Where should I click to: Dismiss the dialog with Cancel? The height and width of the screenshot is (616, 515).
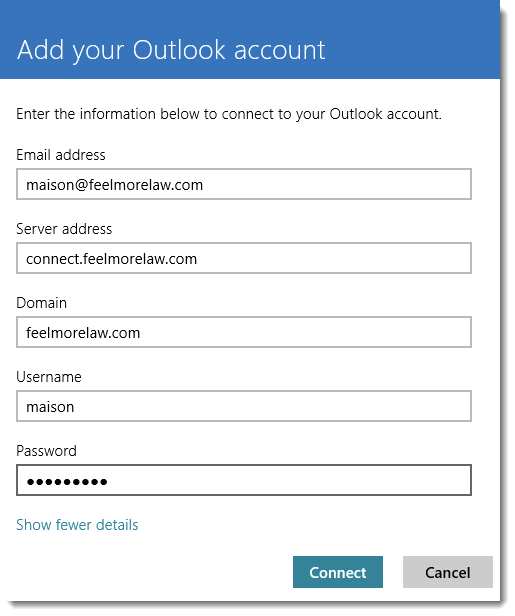pyautogui.click(x=448, y=572)
